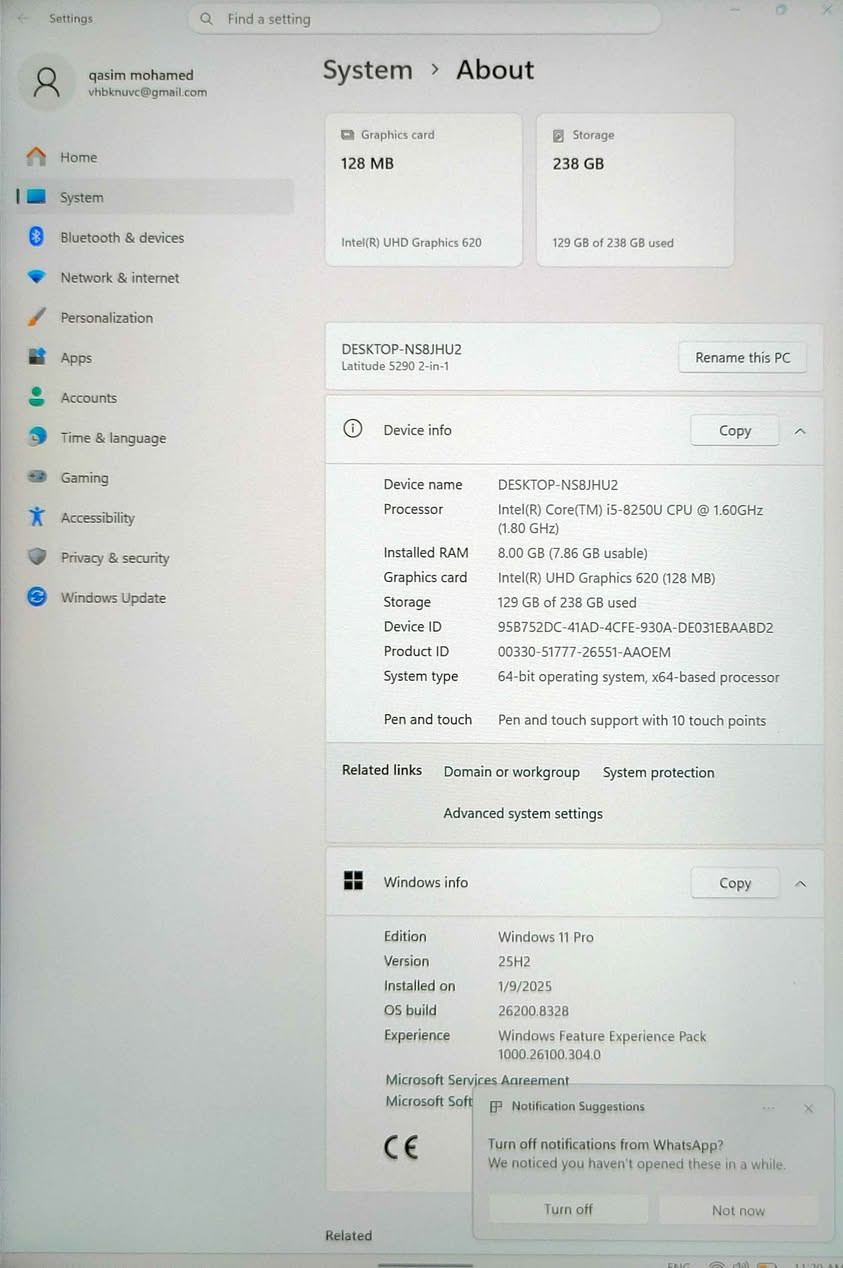843x1268 pixels.
Task: Click the Gaming controller icon
Action: (x=37, y=477)
